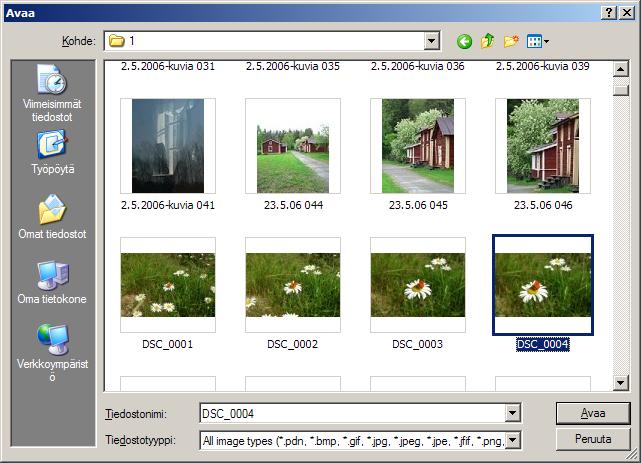Close the Avaa dialog
The height and width of the screenshot is (463, 641).
(x=627, y=13)
